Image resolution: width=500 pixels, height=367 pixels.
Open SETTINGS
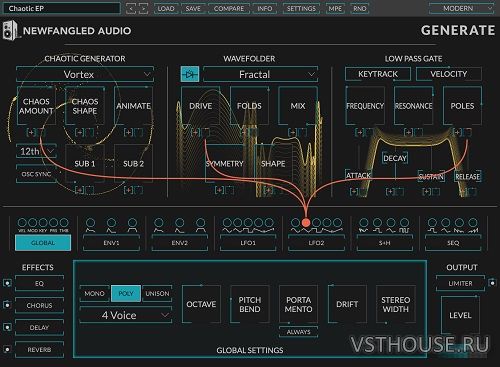point(301,8)
